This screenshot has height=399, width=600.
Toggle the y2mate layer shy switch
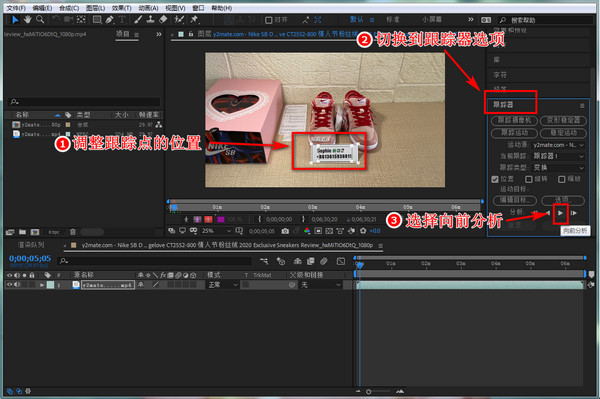pyautogui.click(x=141, y=285)
